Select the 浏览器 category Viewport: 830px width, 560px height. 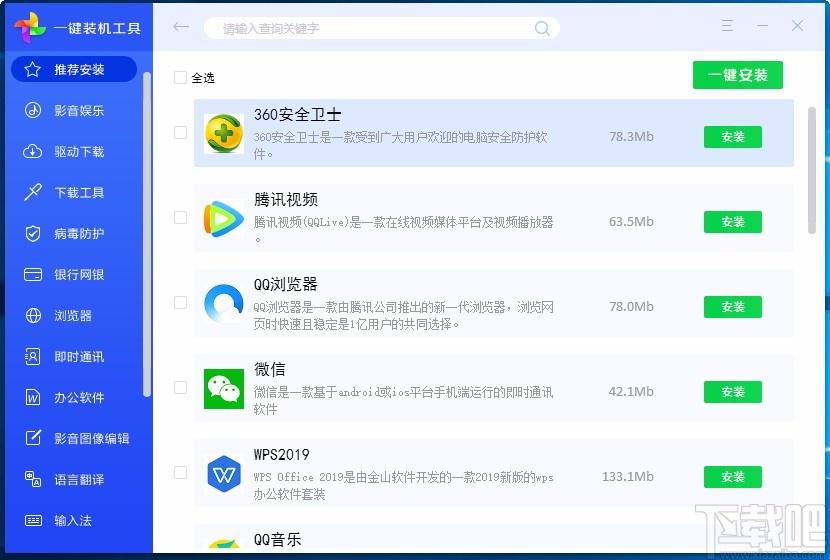point(74,315)
